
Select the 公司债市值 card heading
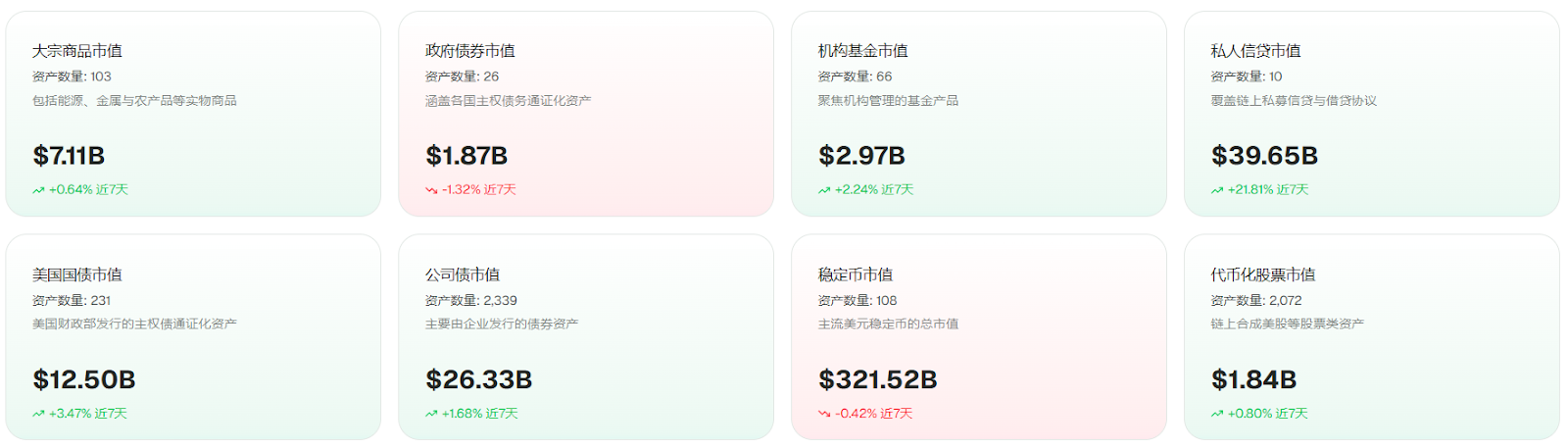pyautogui.click(x=463, y=274)
